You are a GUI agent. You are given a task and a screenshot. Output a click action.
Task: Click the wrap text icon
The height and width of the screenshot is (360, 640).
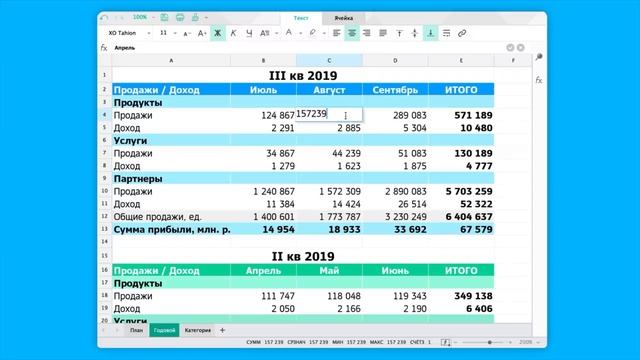447,33
